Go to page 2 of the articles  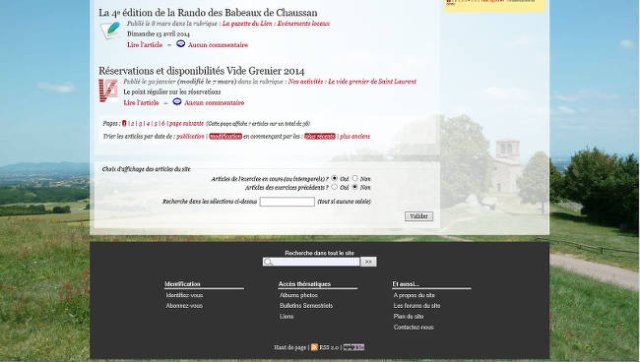[x=132, y=124]
